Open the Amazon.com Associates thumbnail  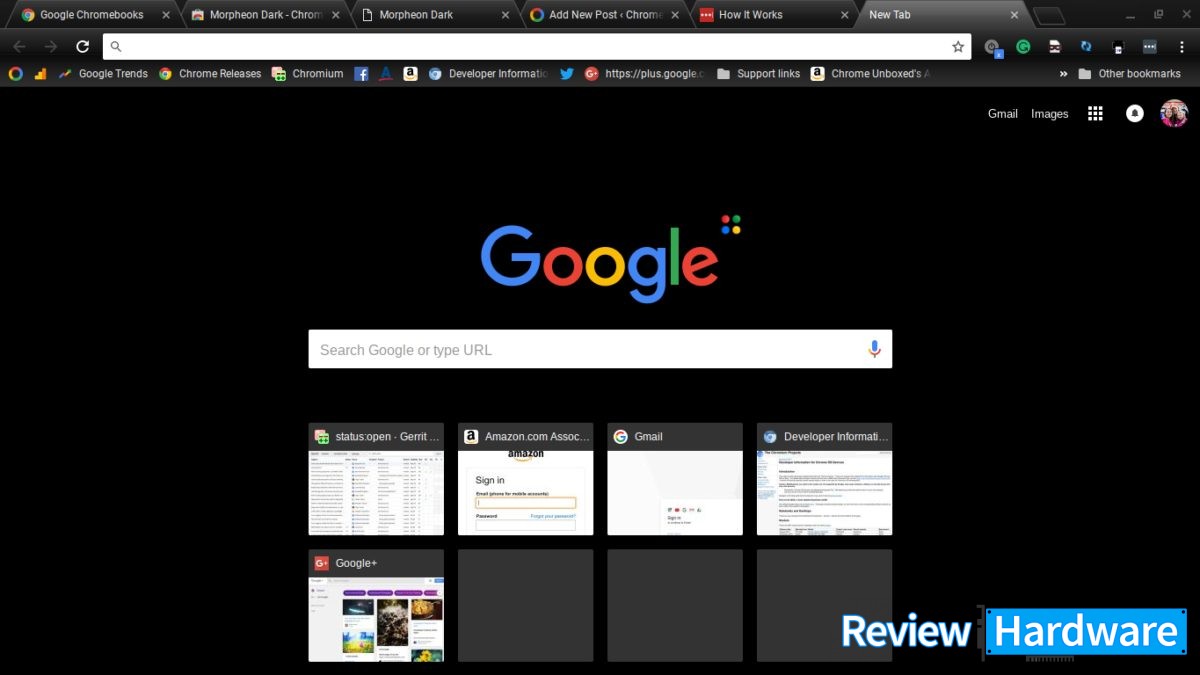tap(526, 479)
